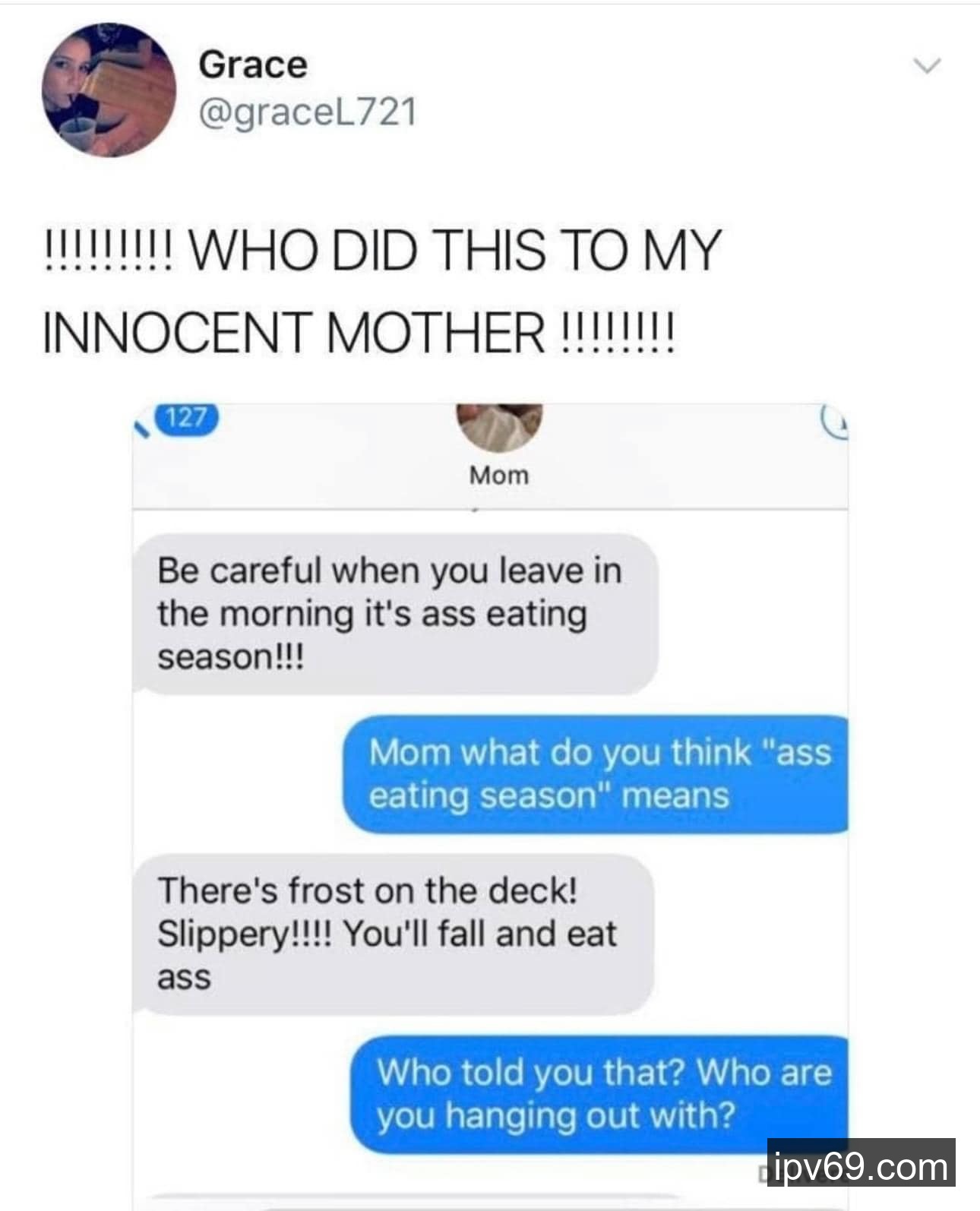Screen dimensions: 980x1211
Task: Tap the 127 unread messages badge
Action: 186,417
